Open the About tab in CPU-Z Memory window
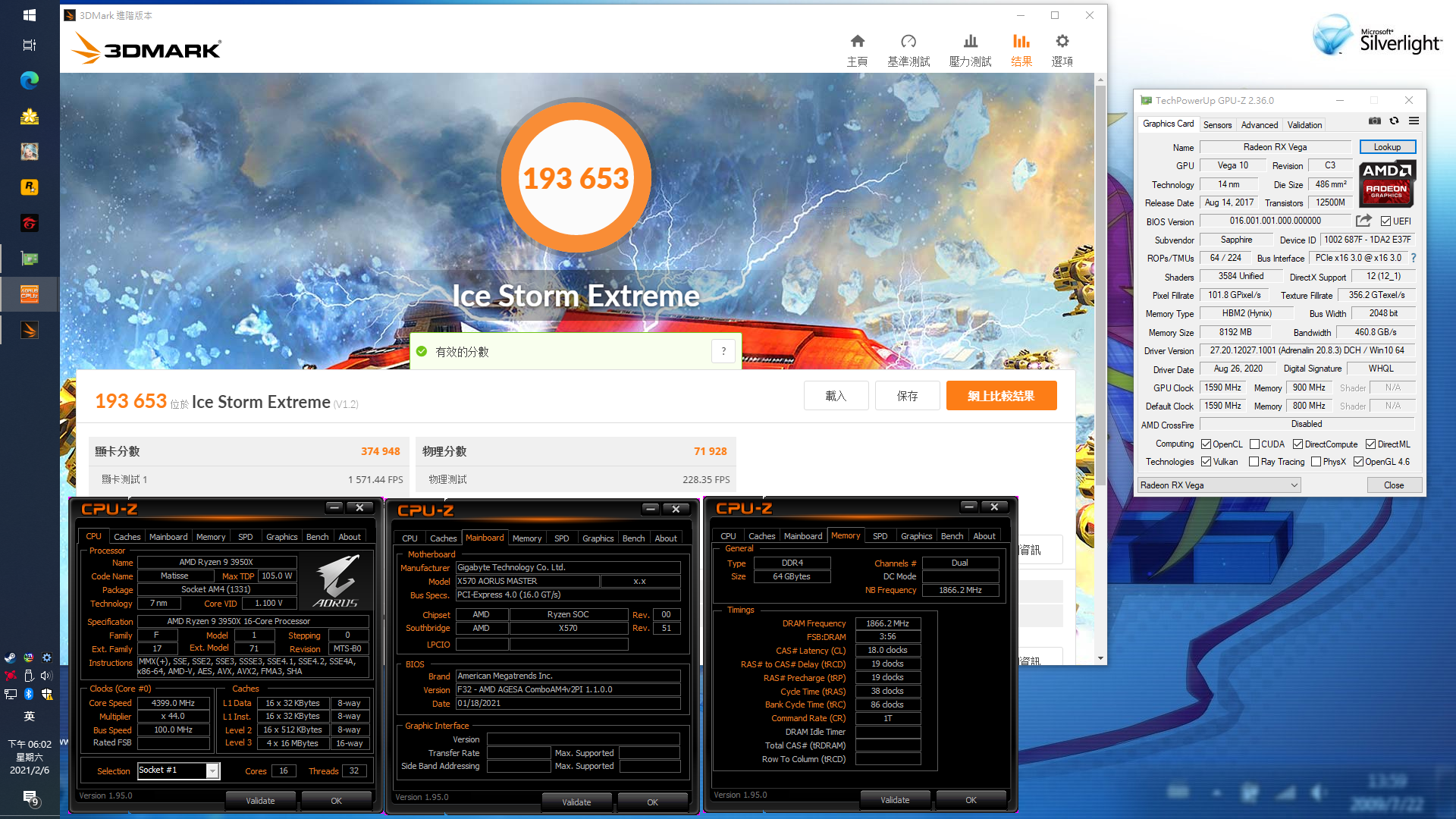This screenshot has height=819, width=1456. tap(984, 536)
